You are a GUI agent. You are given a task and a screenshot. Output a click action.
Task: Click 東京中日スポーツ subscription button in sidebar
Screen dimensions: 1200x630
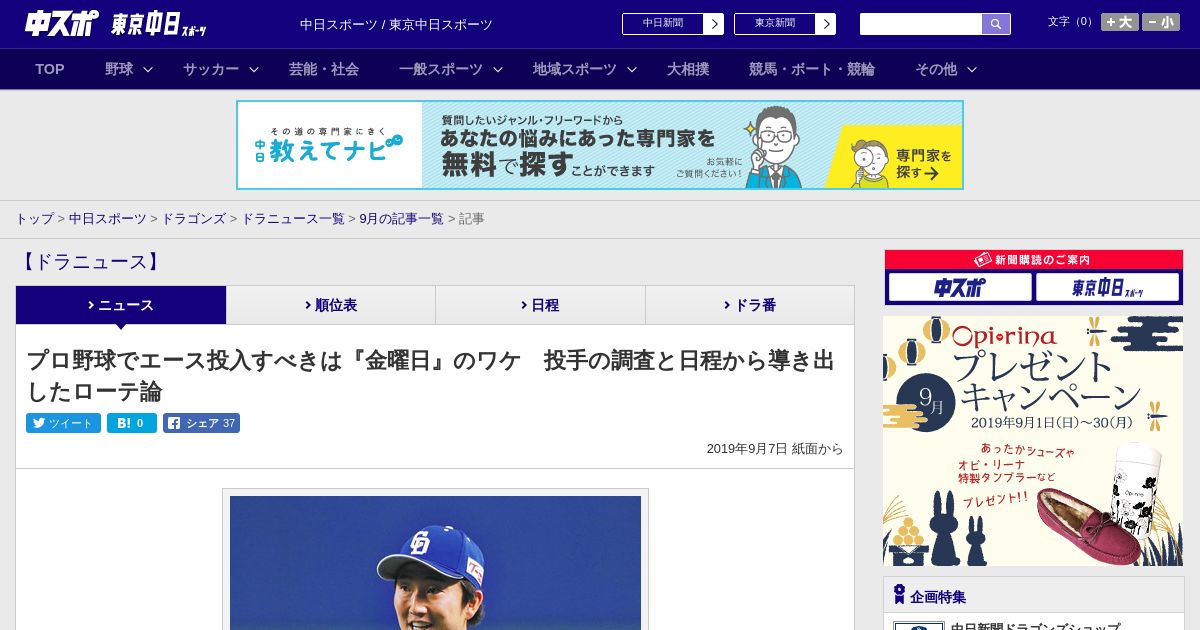(x=1107, y=287)
